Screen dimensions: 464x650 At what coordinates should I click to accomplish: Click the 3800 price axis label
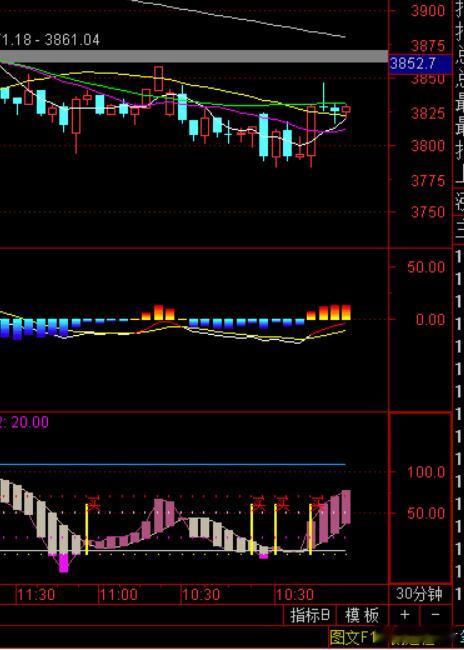pos(428,146)
